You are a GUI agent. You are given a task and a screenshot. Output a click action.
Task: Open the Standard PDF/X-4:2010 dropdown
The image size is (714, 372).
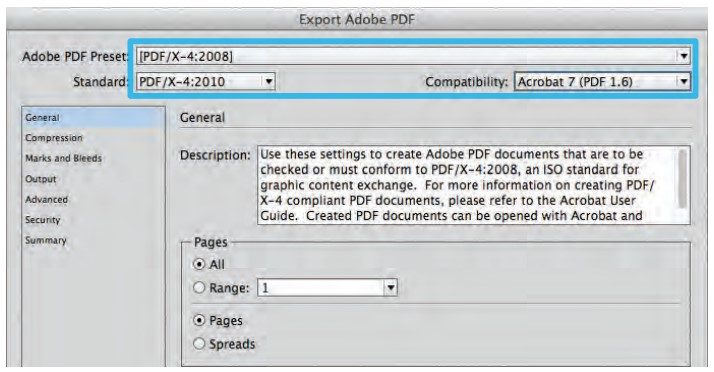[x=205, y=82]
